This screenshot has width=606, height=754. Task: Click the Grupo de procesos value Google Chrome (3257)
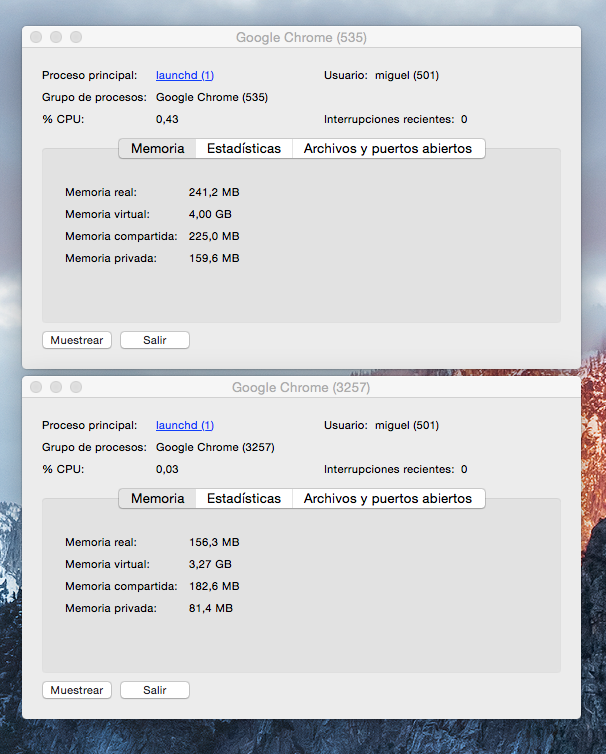(x=215, y=448)
